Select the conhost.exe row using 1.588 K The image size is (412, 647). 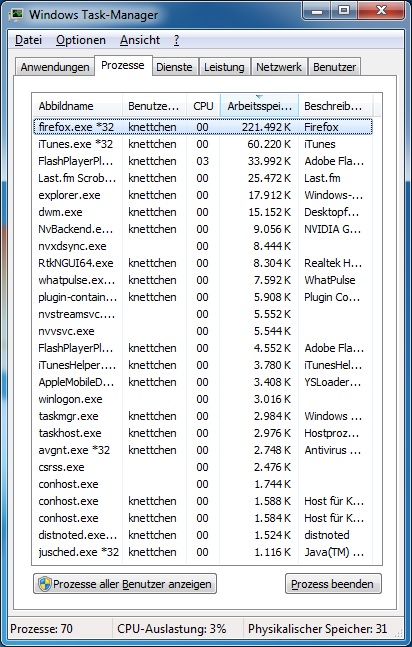pos(203,501)
